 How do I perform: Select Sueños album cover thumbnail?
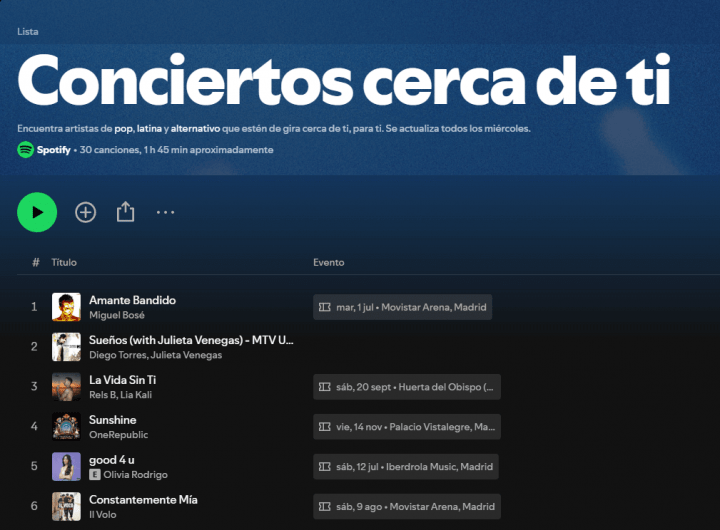point(66,347)
